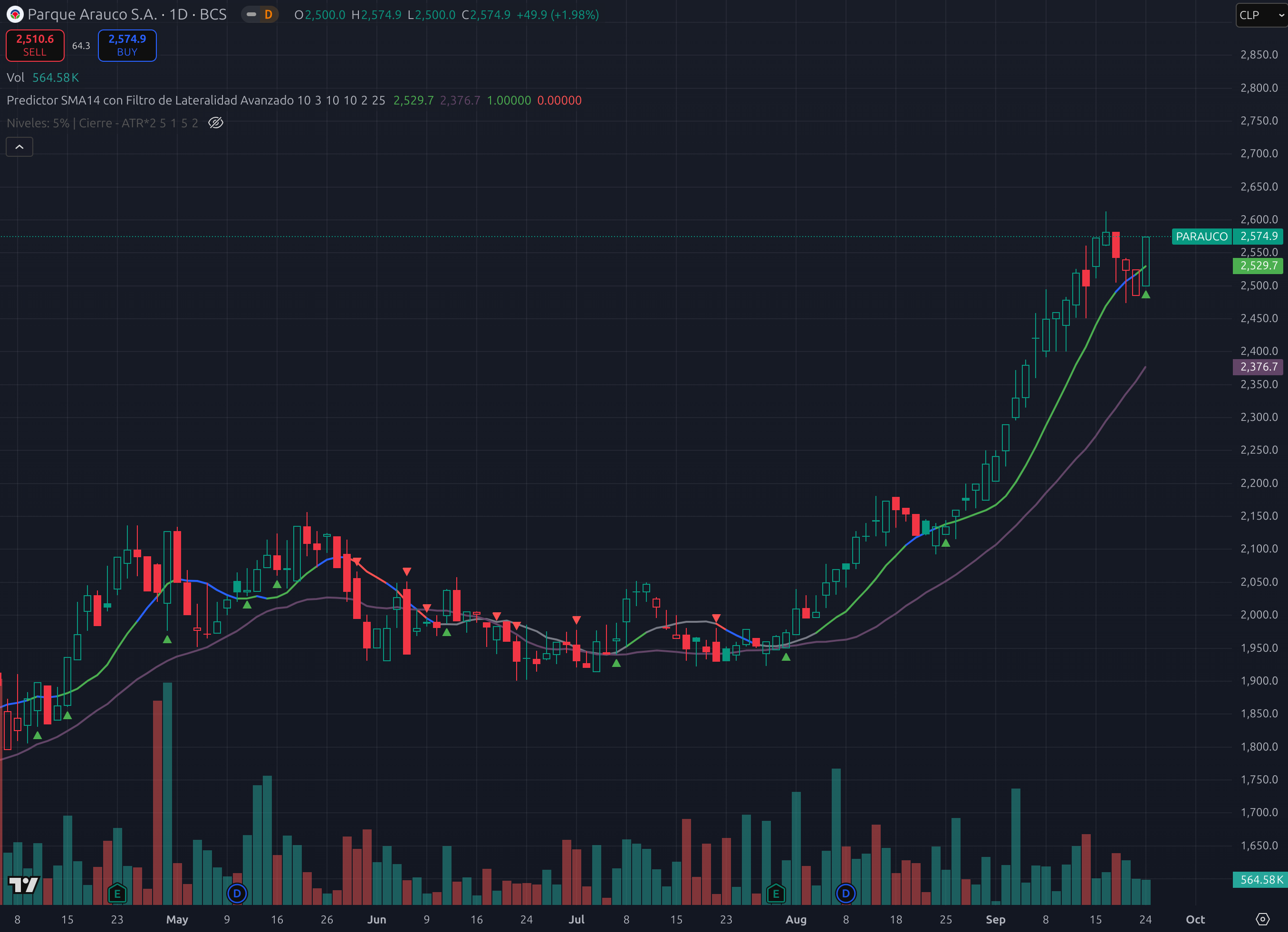Click the green buy arrow under latest candle
The image size is (1288, 932).
(1145, 295)
